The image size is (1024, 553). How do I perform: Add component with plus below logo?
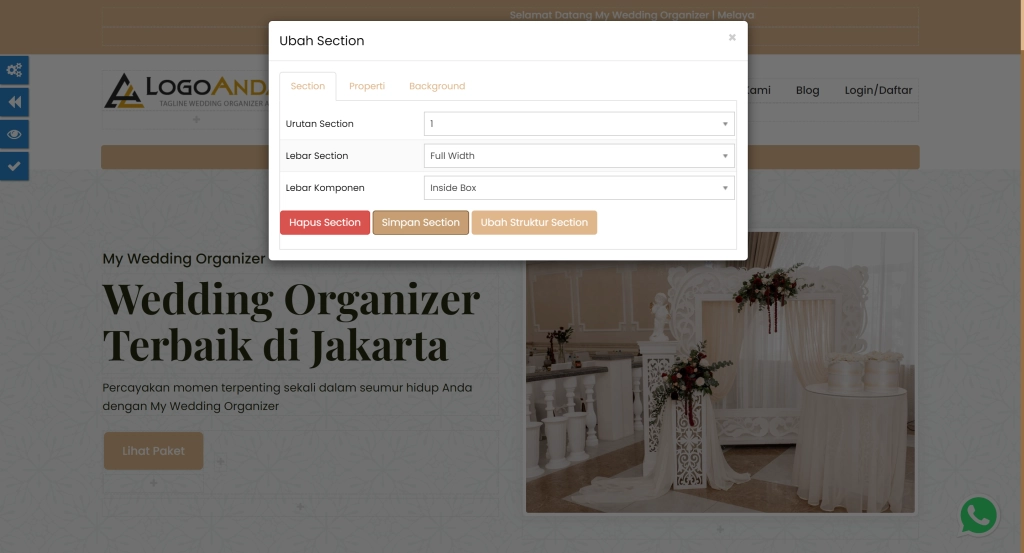click(197, 119)
